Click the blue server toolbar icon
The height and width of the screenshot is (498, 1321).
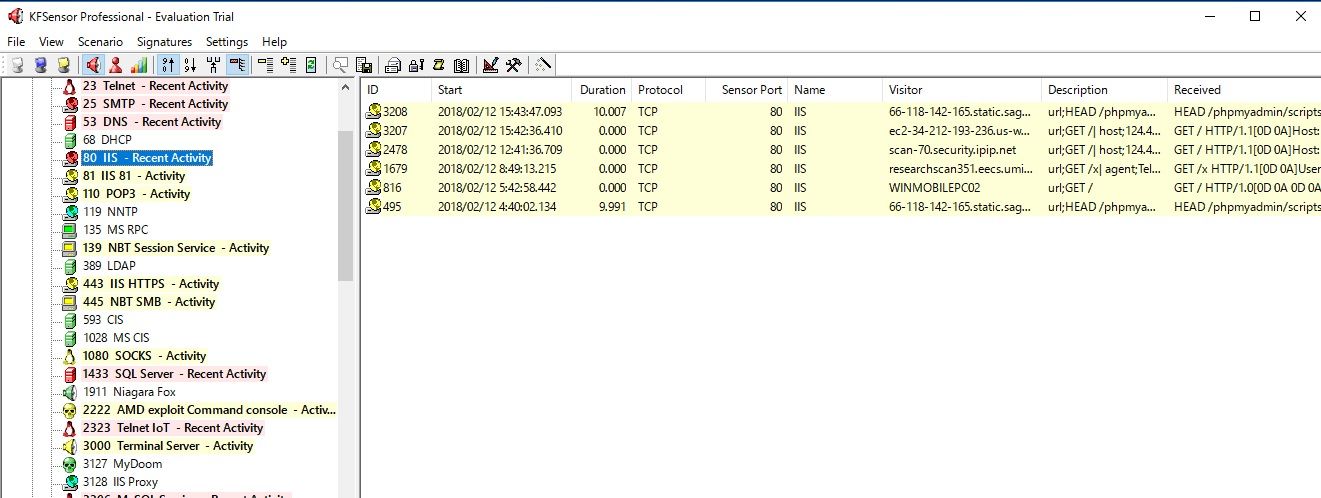(x=41, y=65)
